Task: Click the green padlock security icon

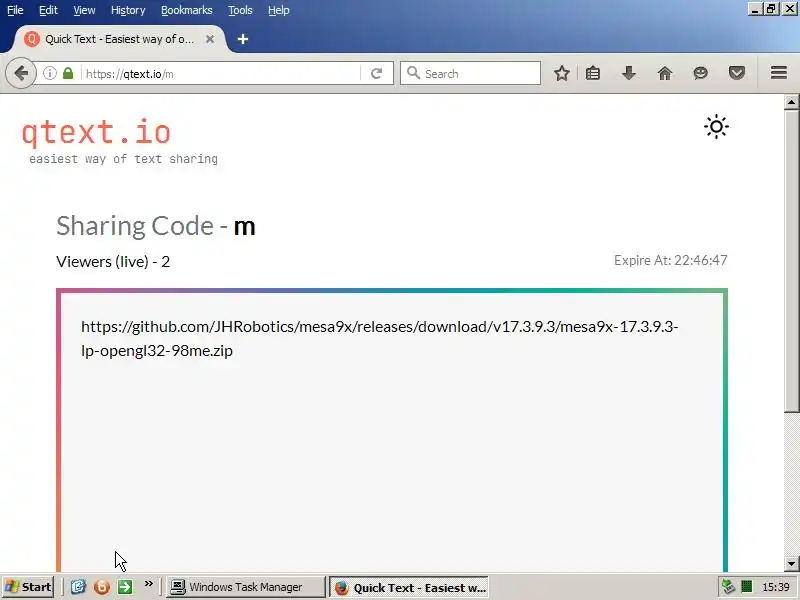Action: tap(68, 73)
